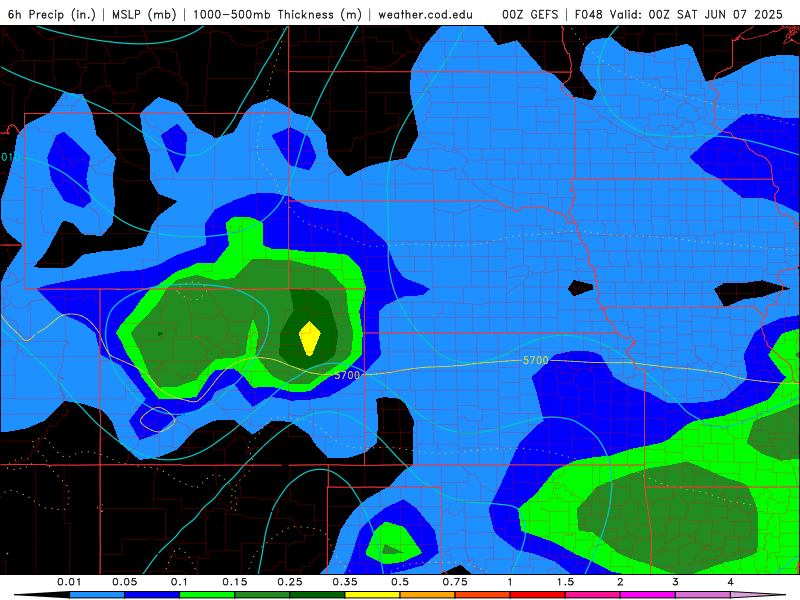Image resolution: width=800 pixels, height=600 pixels.
Task: Click the 0.1 legend value
Action: coord(179,582)
